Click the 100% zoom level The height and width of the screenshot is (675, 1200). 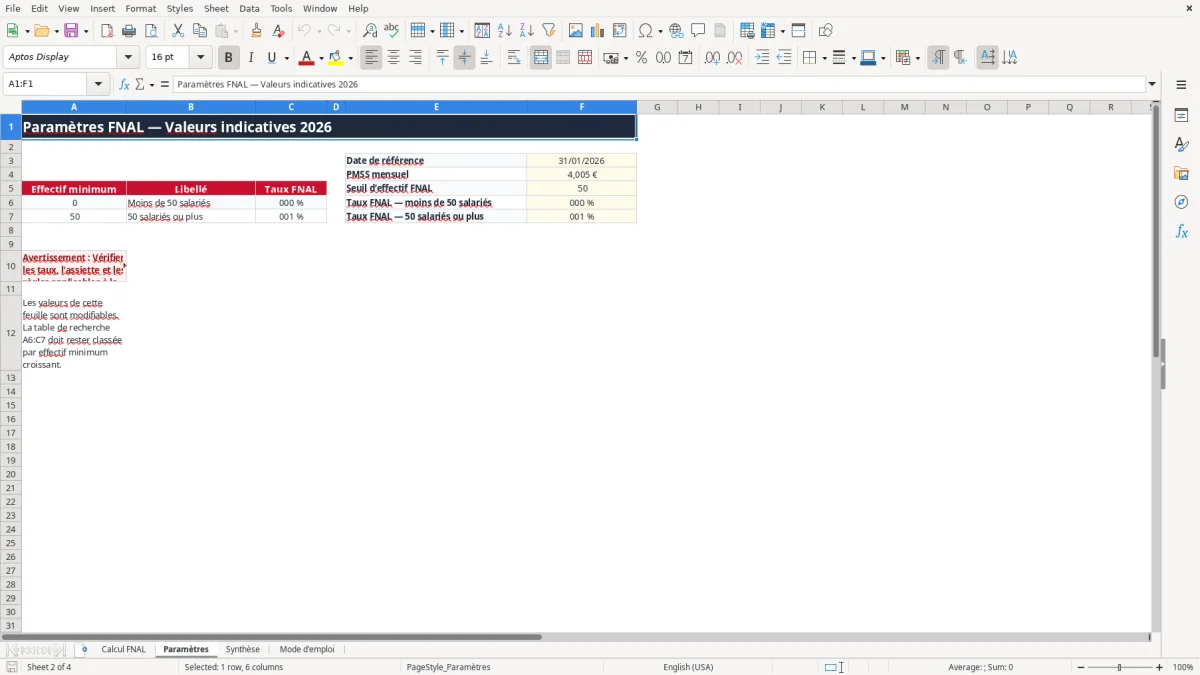click(x=1183, y=667)
